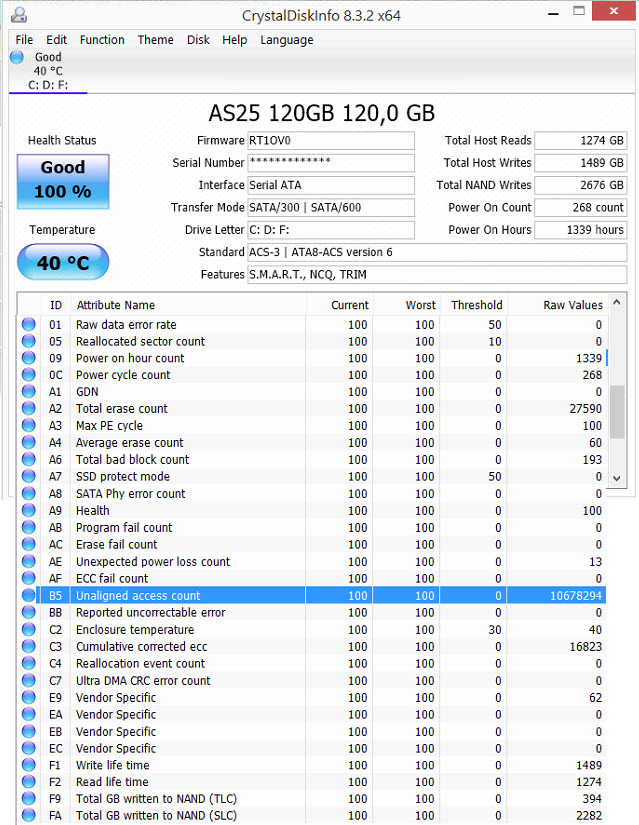Click status orb for Power cycle count
Viewport: 639px width, 825px height.
pyautogui.click(x=28, y=375)
